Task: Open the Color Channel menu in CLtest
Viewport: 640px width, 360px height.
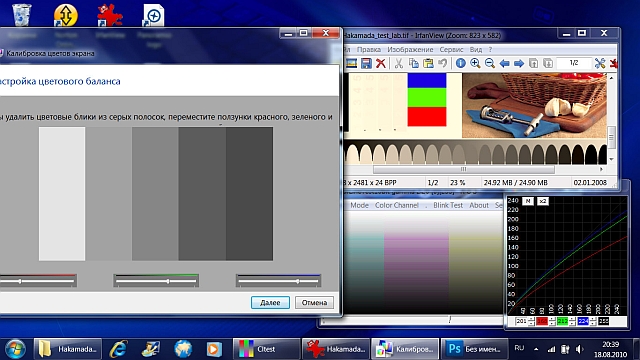Action: pyautogui.click(x=397, y=205)
